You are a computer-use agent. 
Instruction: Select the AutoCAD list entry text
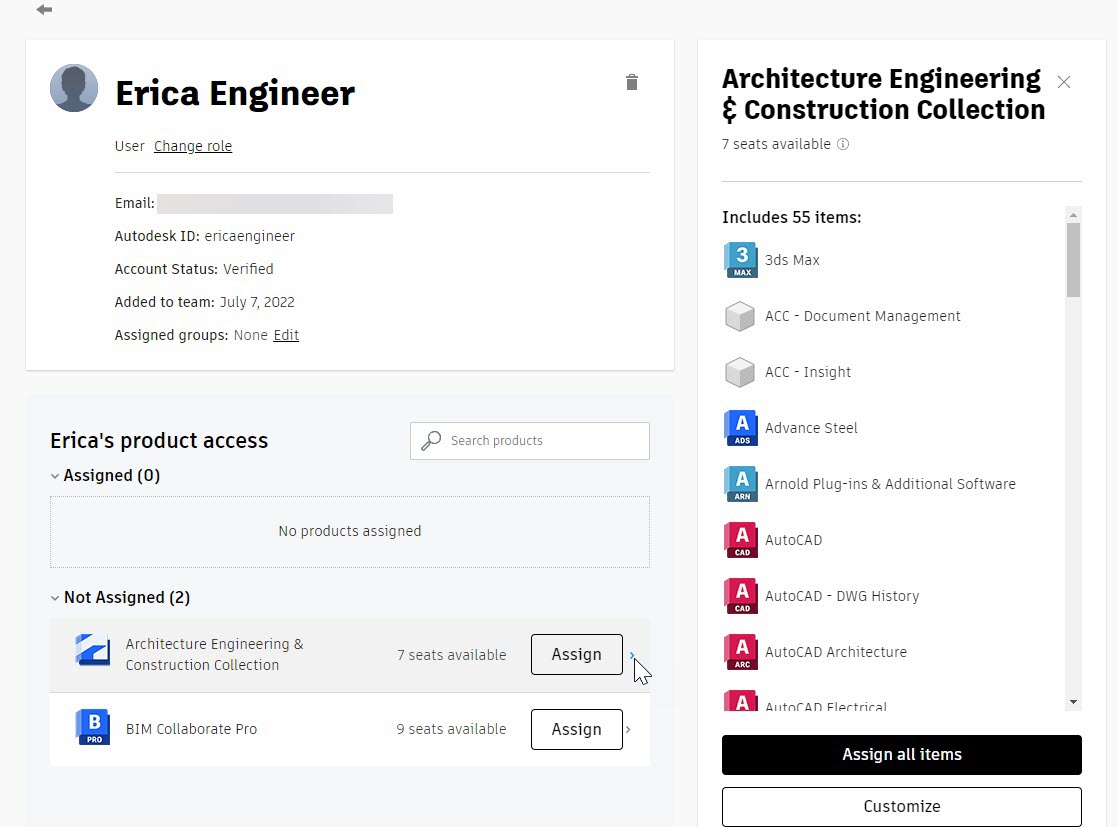(794, 540)
